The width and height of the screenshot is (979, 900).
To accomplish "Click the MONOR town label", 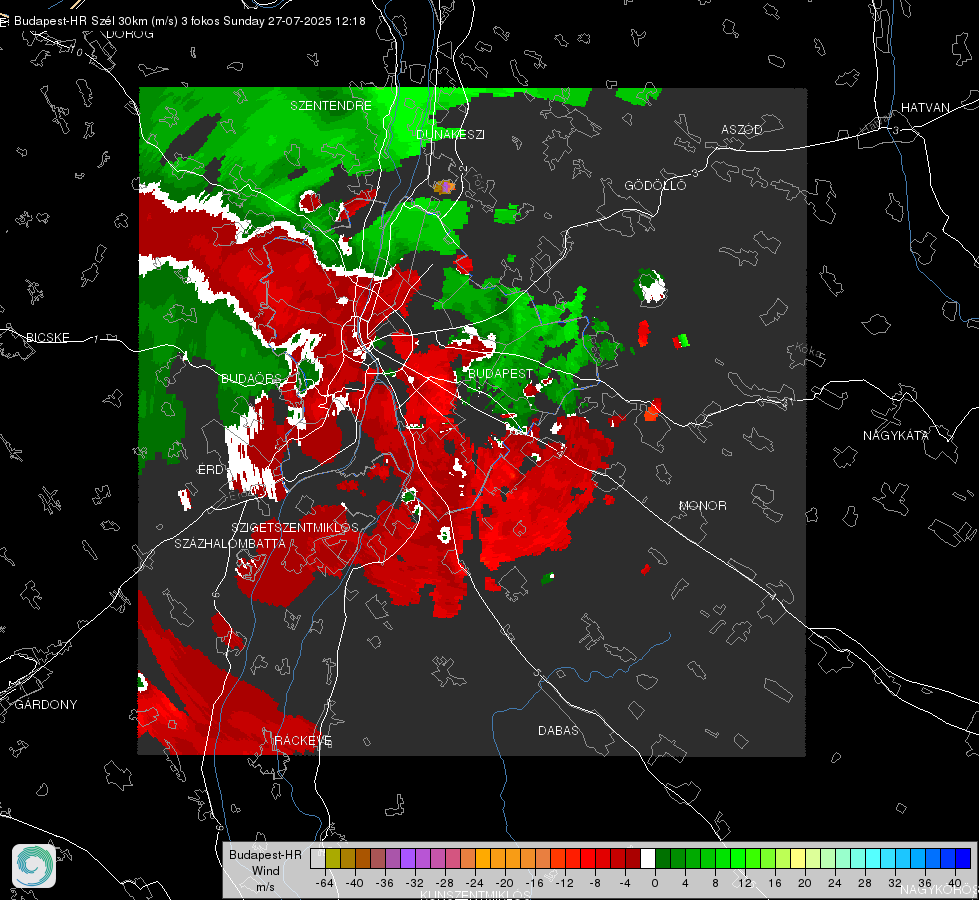I will (702, 505).
